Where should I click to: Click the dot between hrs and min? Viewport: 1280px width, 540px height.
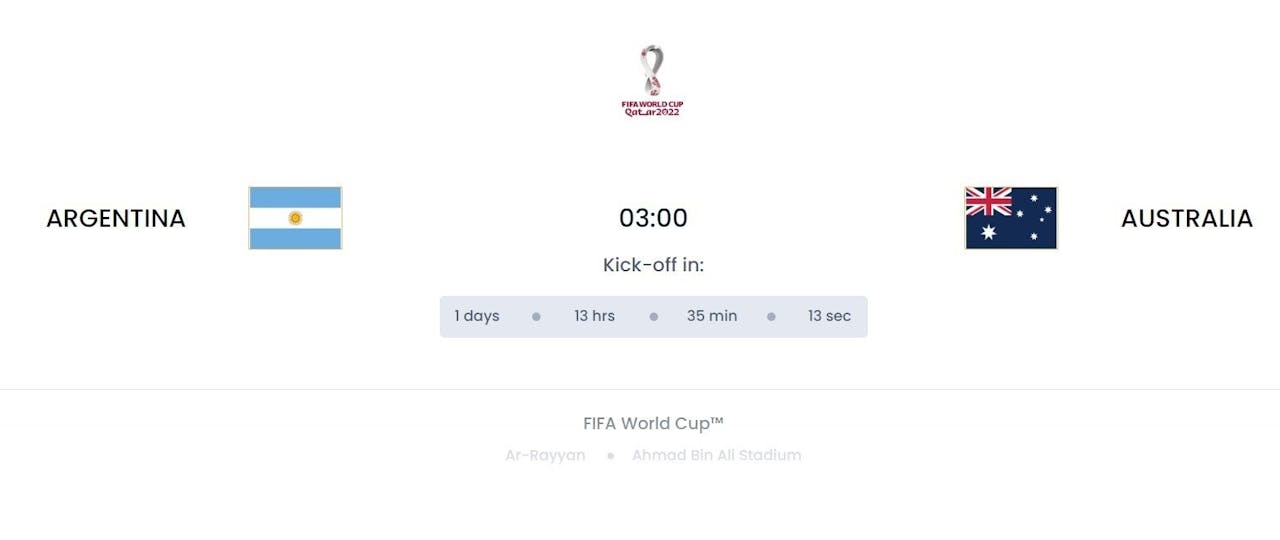(653, 317)
